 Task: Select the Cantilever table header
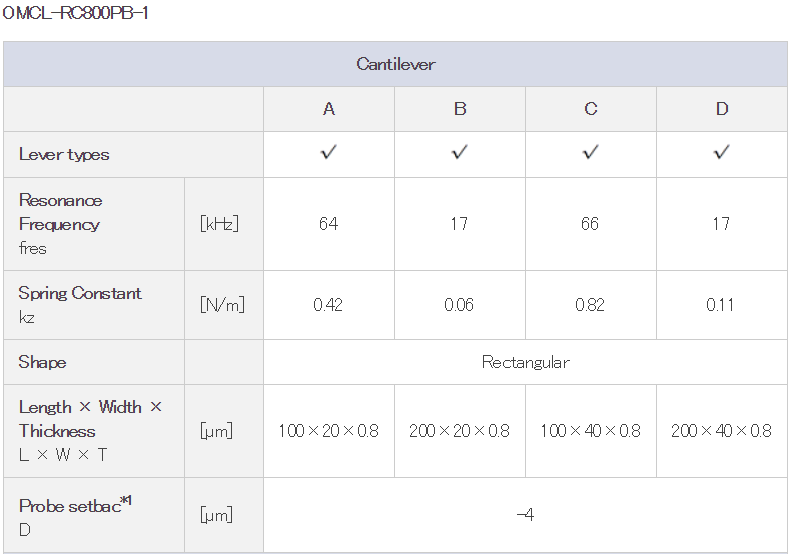pos(395,64)
